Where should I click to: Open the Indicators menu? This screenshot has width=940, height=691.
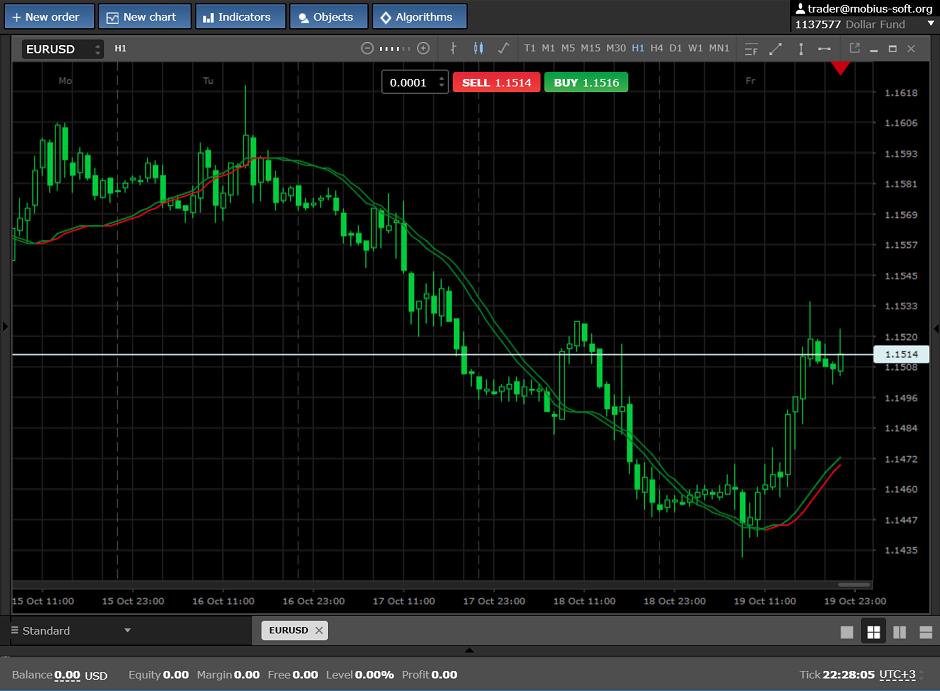coord(240,17)
